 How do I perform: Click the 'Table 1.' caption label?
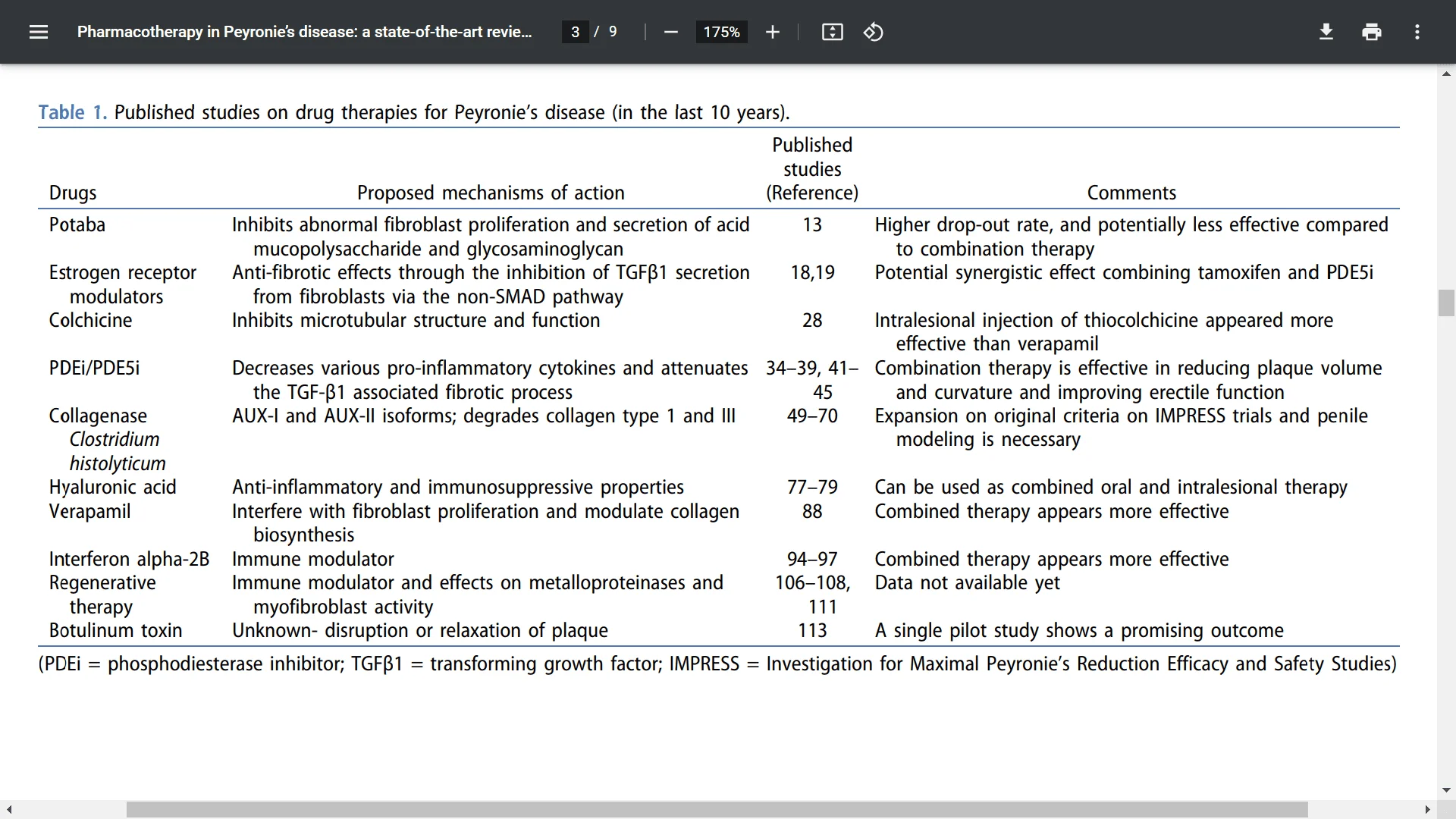tap(73, 112)
